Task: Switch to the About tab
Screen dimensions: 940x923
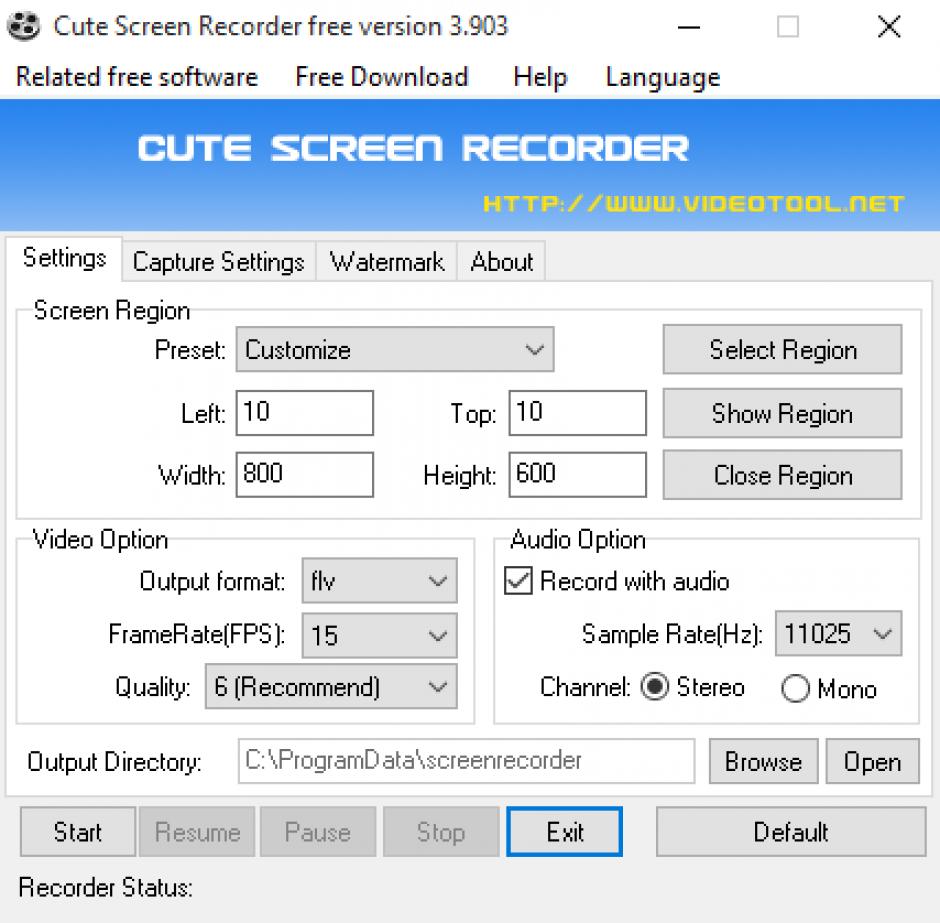Action: 502,262
